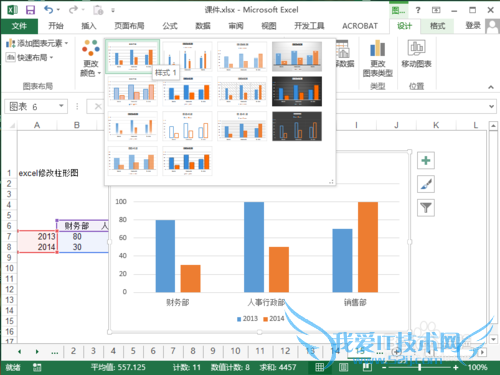Click cell containing 财务部

tap(77, 226)
